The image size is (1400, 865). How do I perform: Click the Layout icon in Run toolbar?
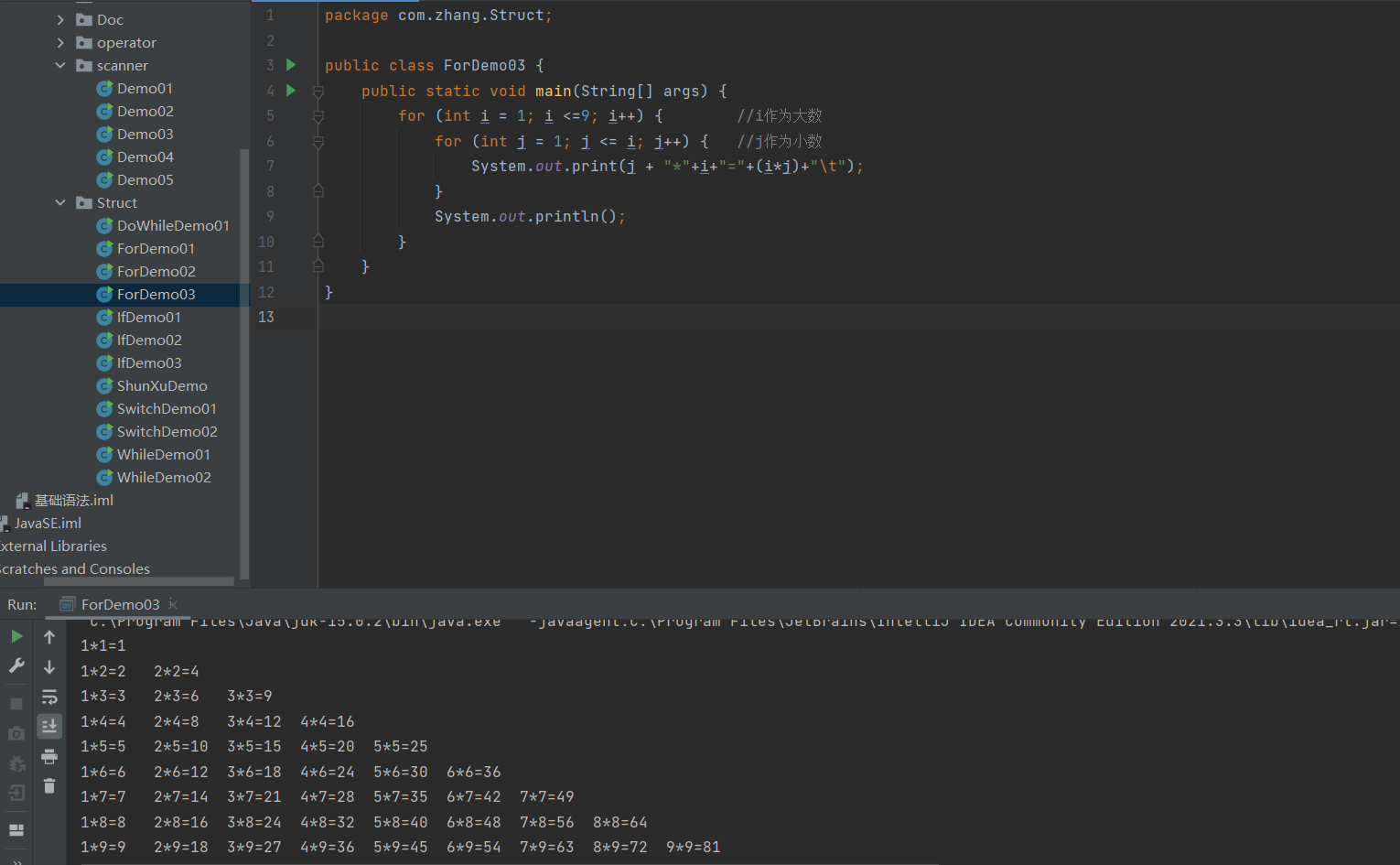16,830
